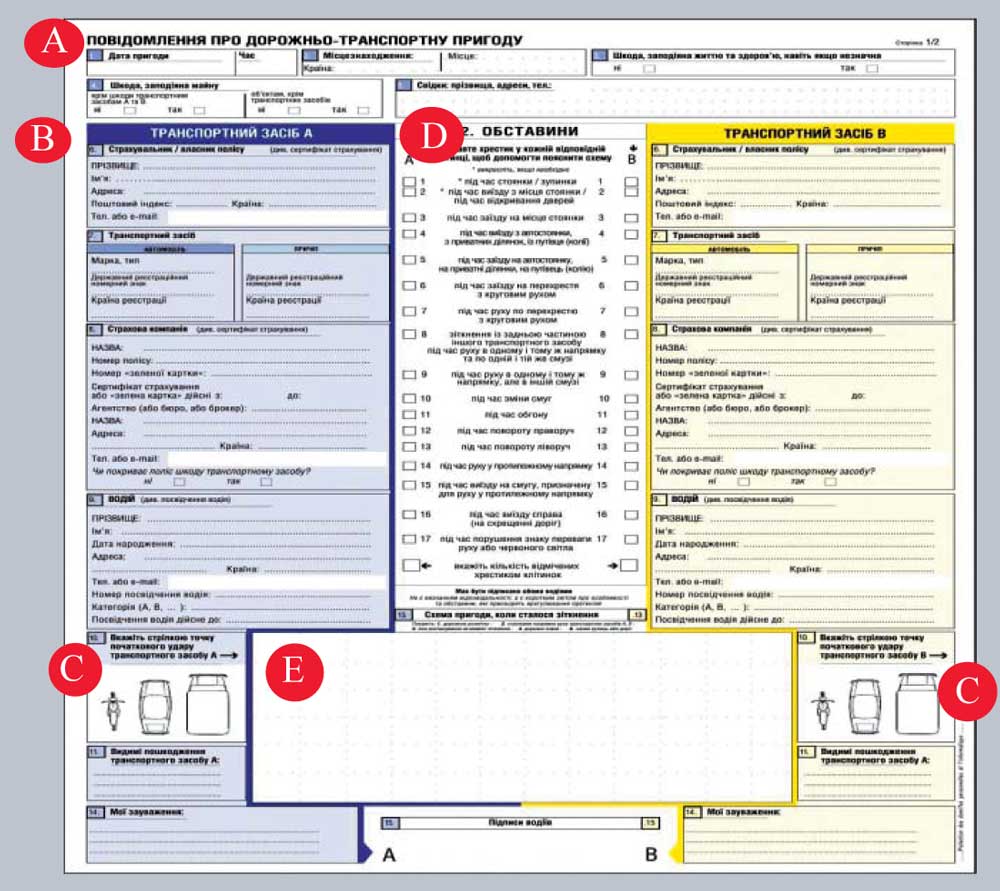Tick column B box 2, виїзд з місця стоянки

point(631,192)
